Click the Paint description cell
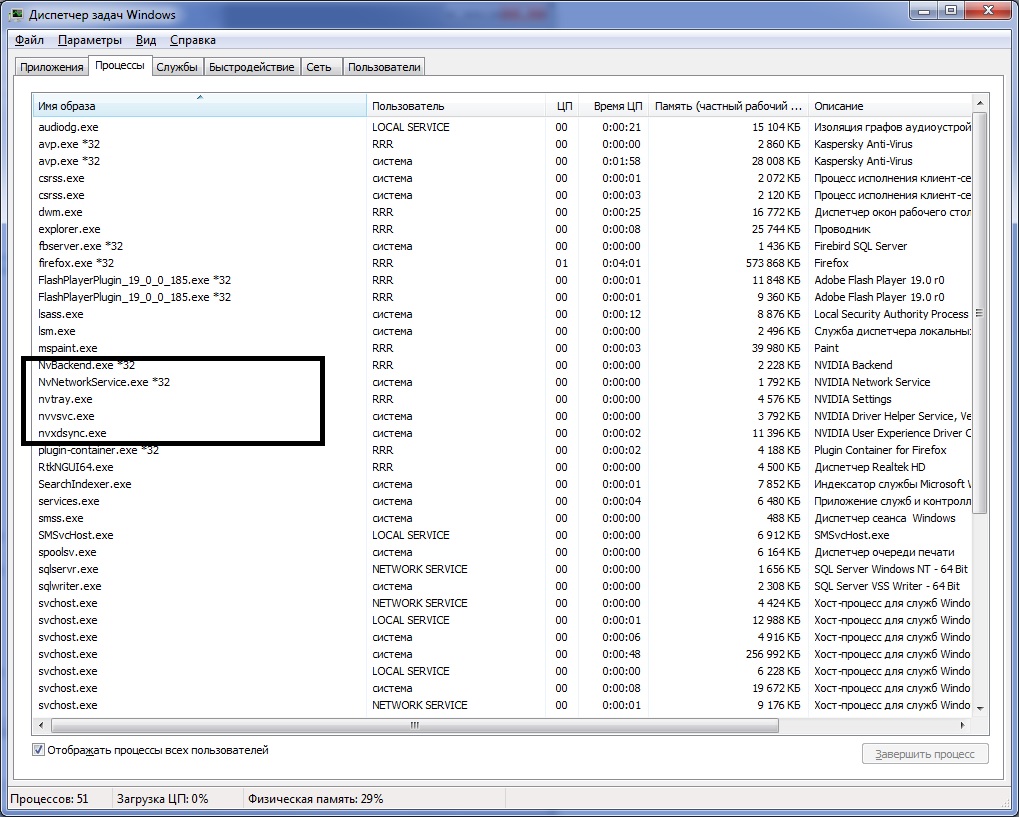Image resolution: width=1019 pixels, height=817 pixels. (827, 348)
